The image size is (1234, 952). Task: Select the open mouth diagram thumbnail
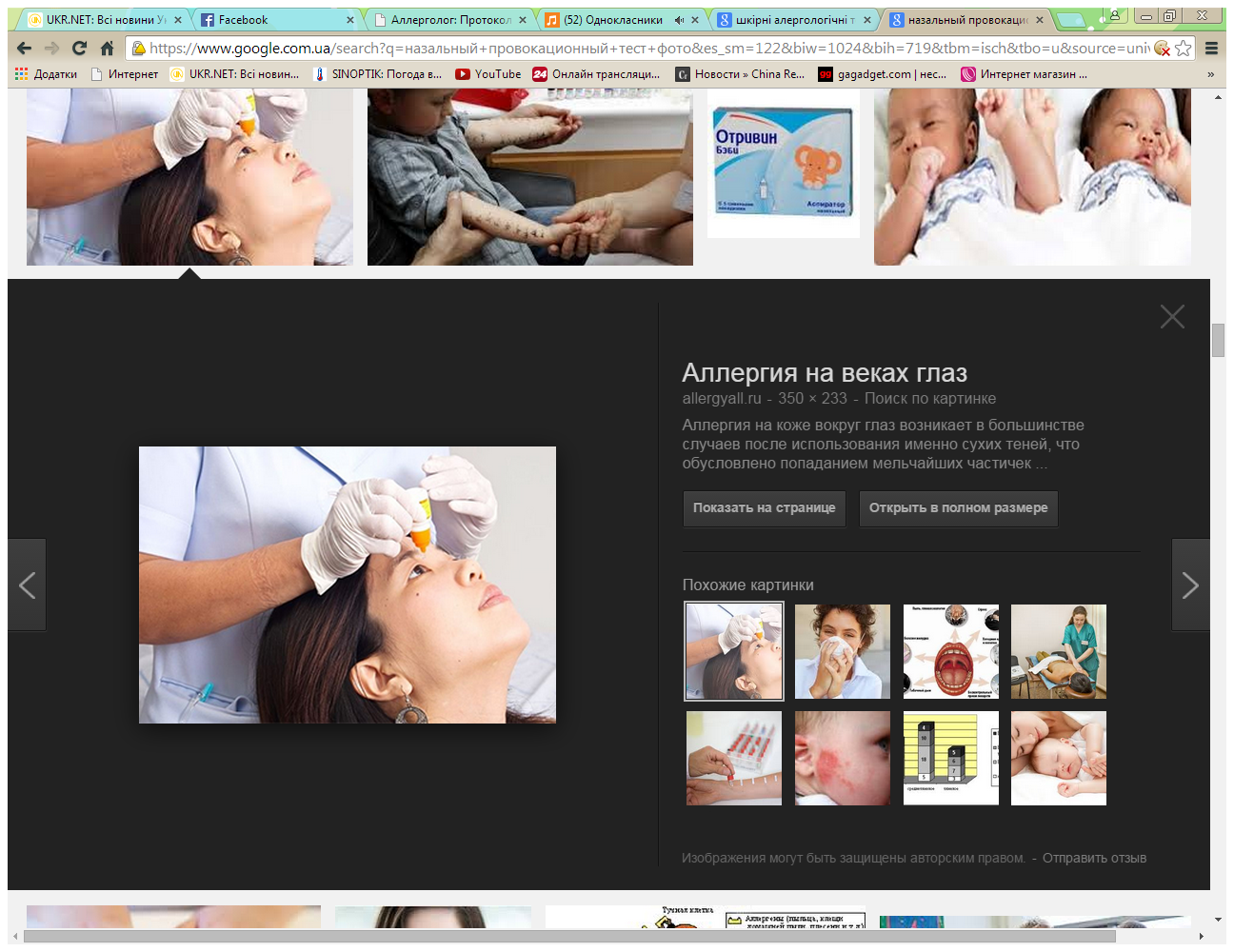pyautogui.click(x=951, y=651)
